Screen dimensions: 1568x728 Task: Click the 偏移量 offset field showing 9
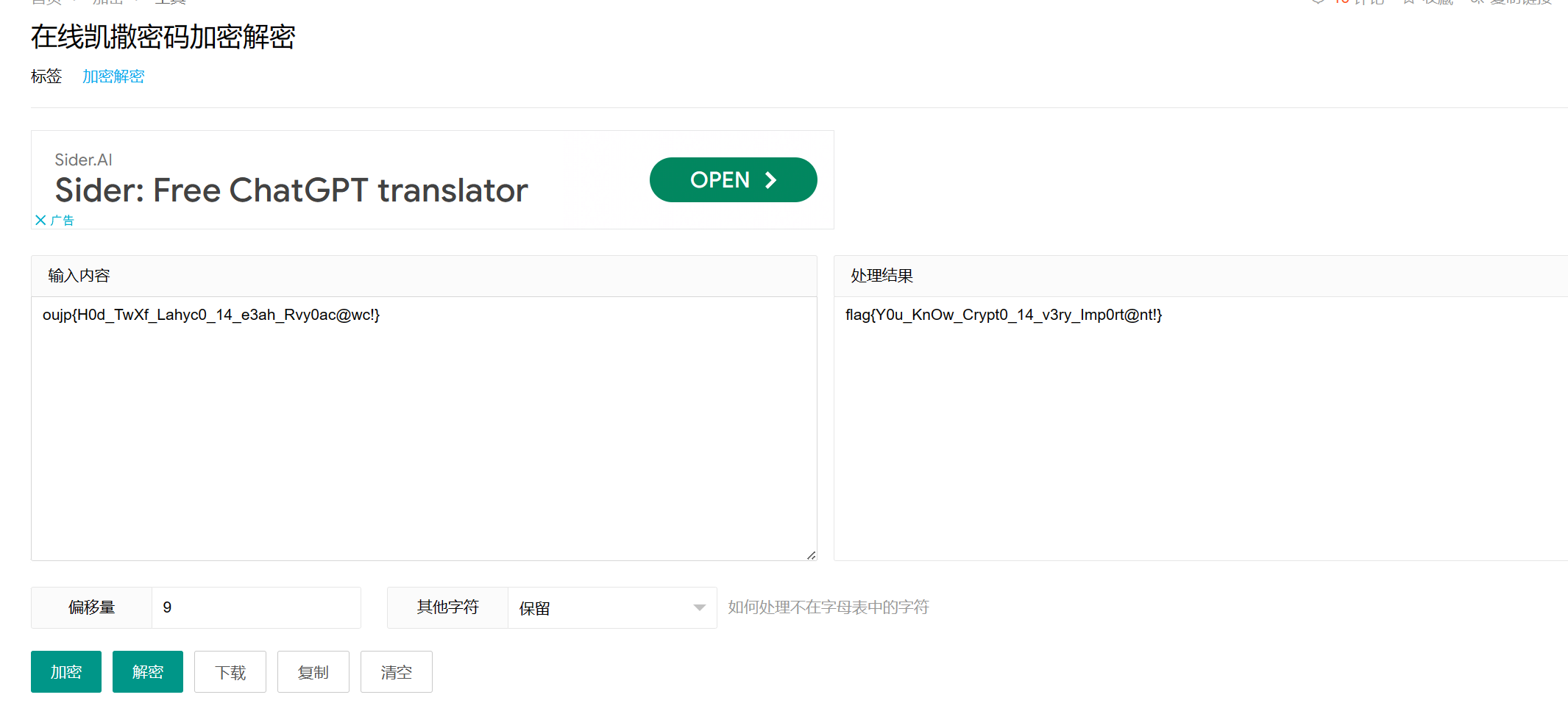pyautogui.click(x=256, y=607)
